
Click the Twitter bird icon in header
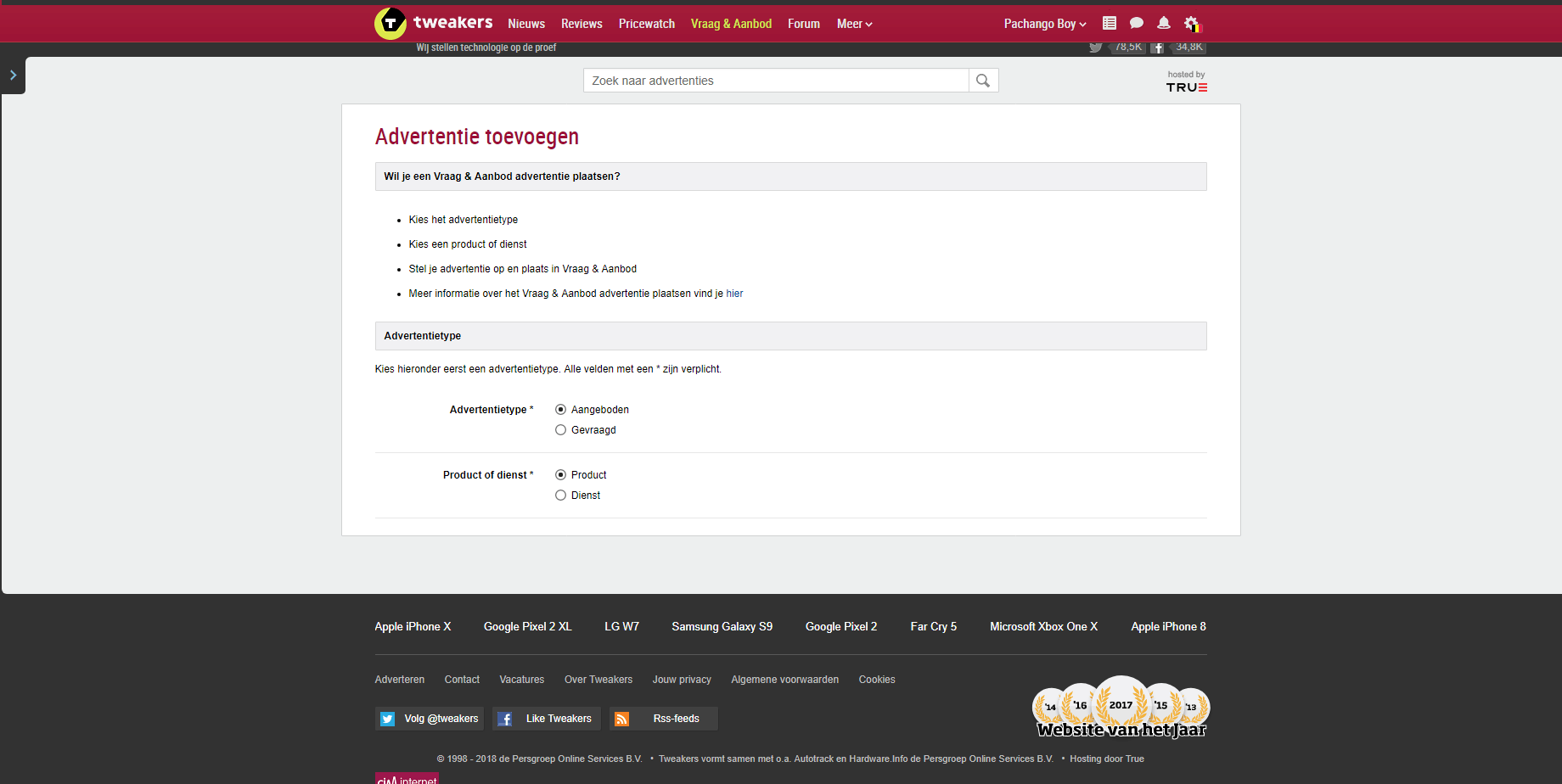(x=1096, y=48)
